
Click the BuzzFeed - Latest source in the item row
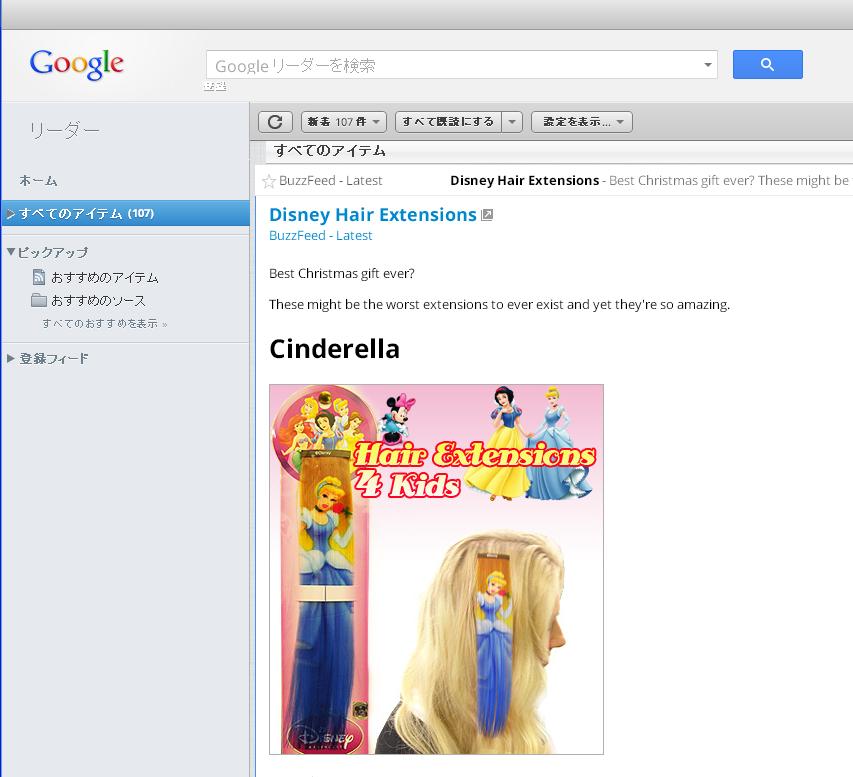[330, 181]
